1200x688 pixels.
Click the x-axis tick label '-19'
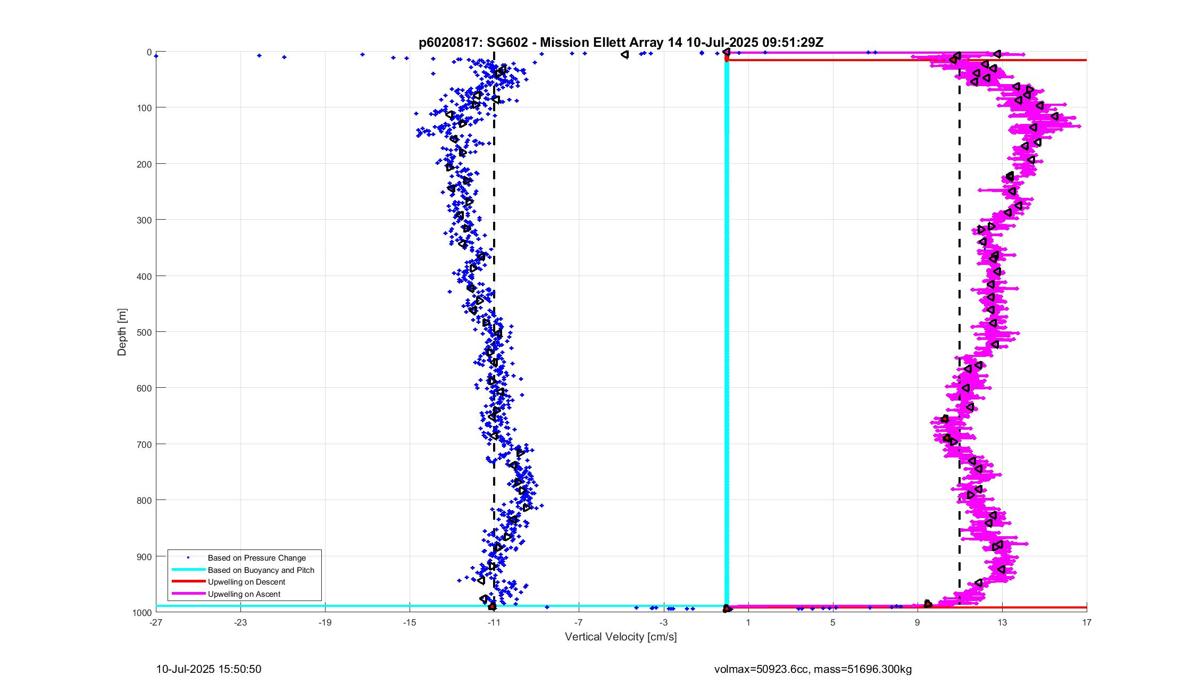(x=325, y=622)
